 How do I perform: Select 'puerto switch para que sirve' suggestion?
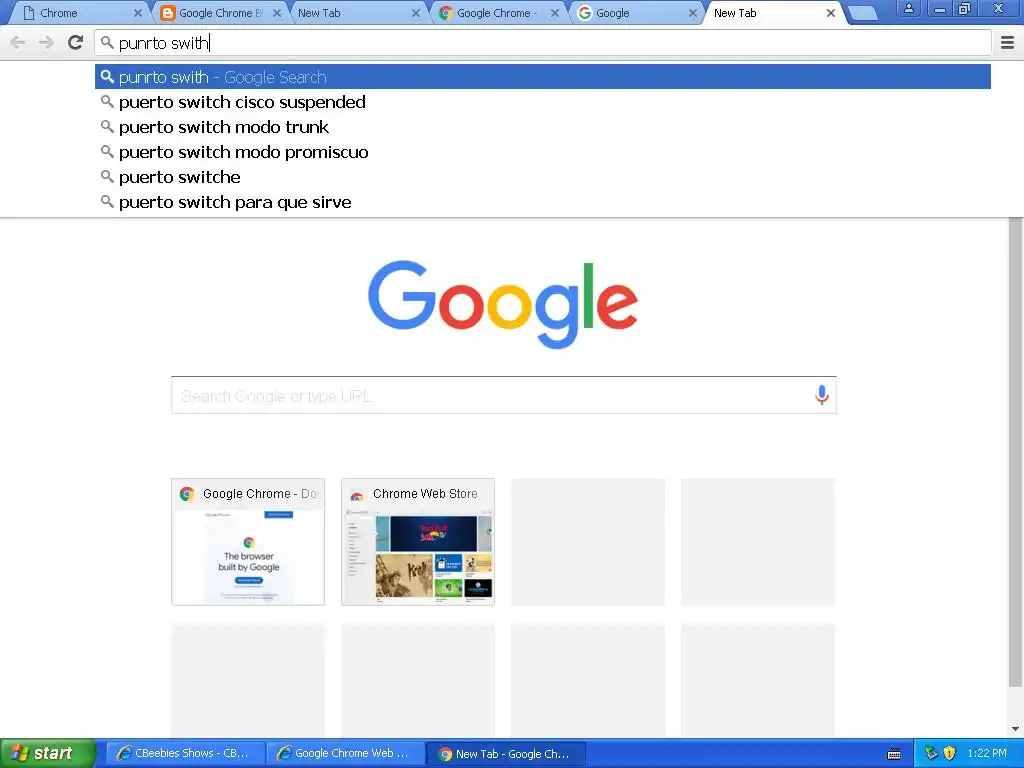point(543,202)
